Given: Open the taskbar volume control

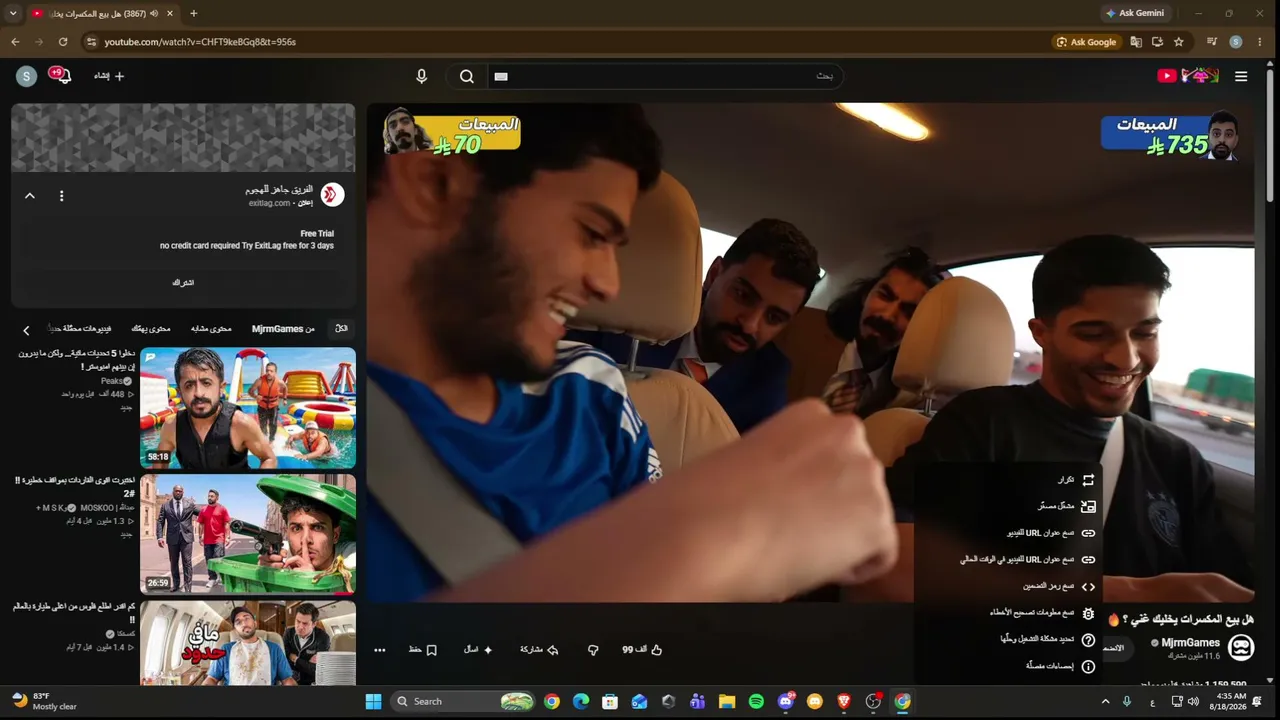Looking at the screenshot, I should point(1194,702).
